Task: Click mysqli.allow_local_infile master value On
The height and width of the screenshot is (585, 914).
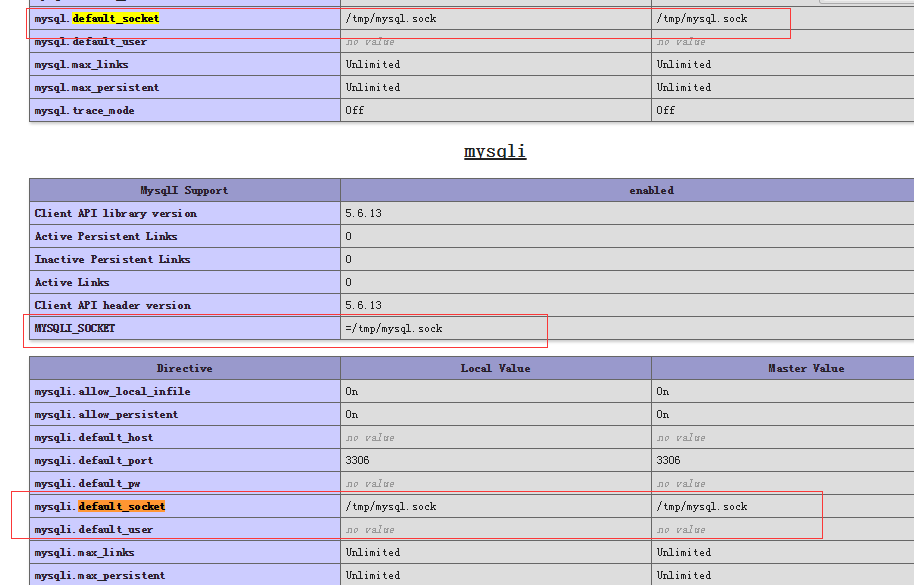Action: [x=663, y=392]
